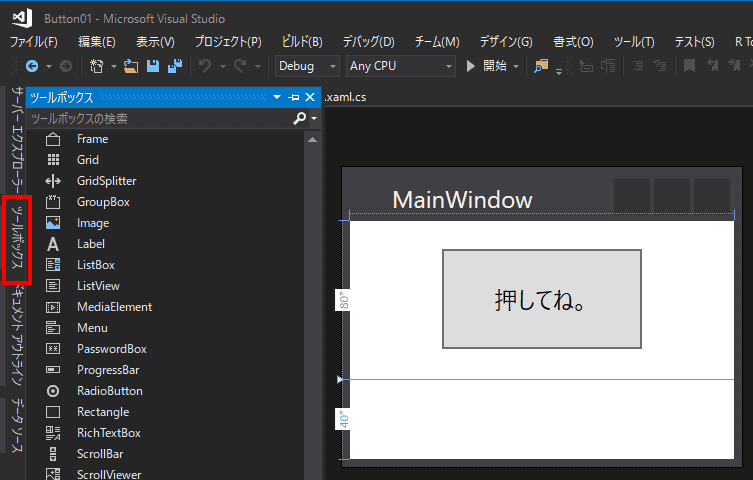
Task: Click the MainWindow title in designer
Action: click(x=462, y=200)
